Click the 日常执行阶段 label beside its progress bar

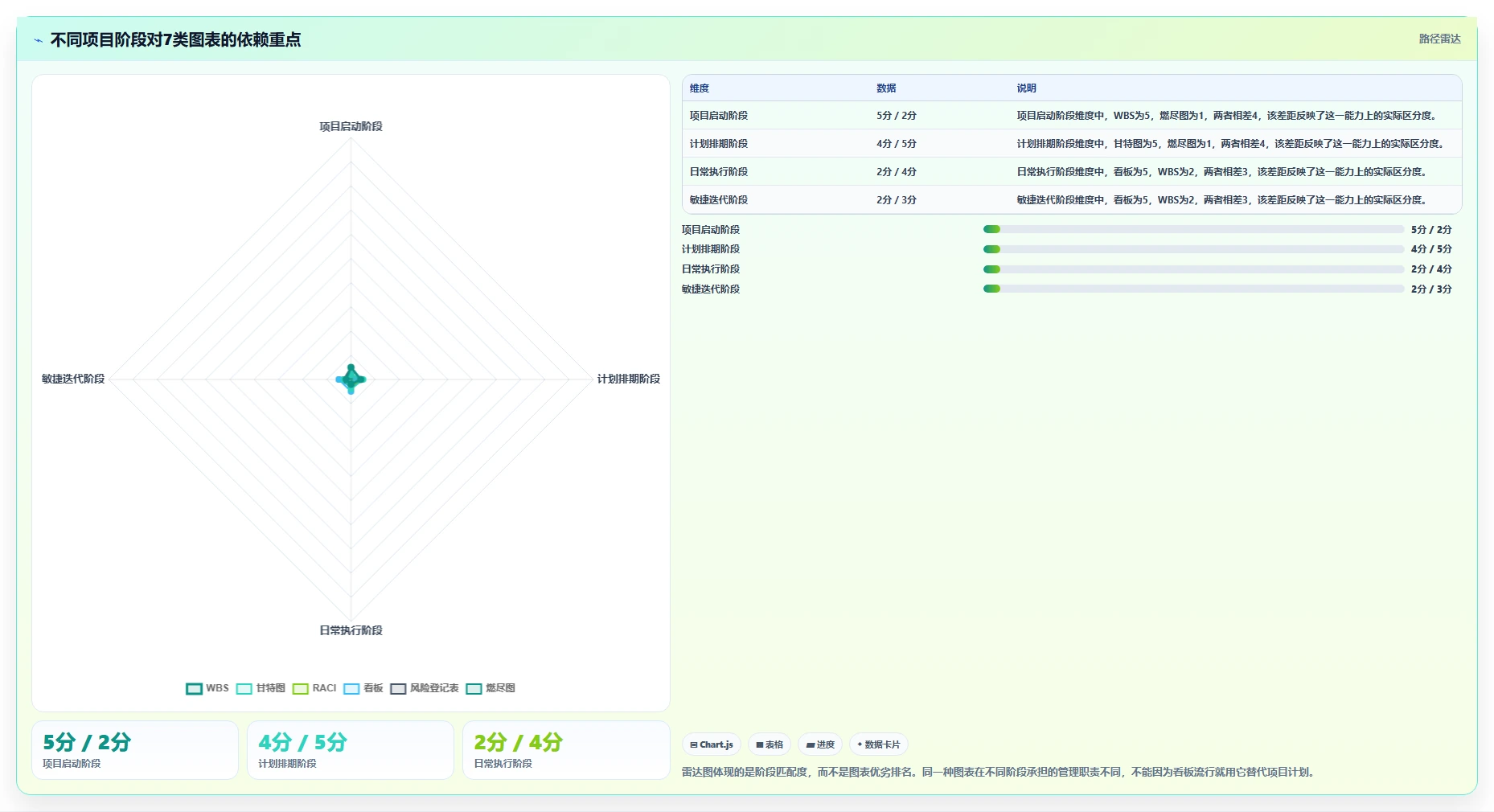coord(711,269)
